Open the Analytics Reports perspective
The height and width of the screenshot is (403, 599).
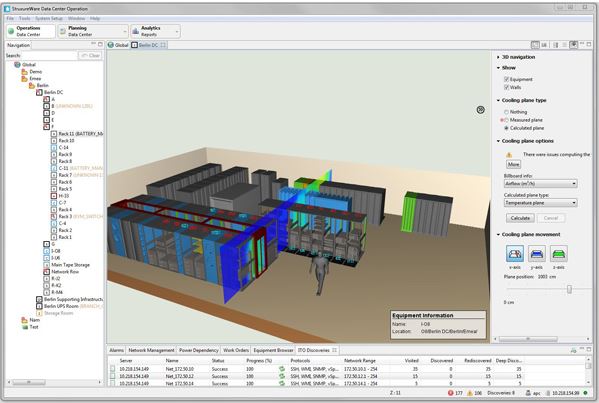click(155, 31)
